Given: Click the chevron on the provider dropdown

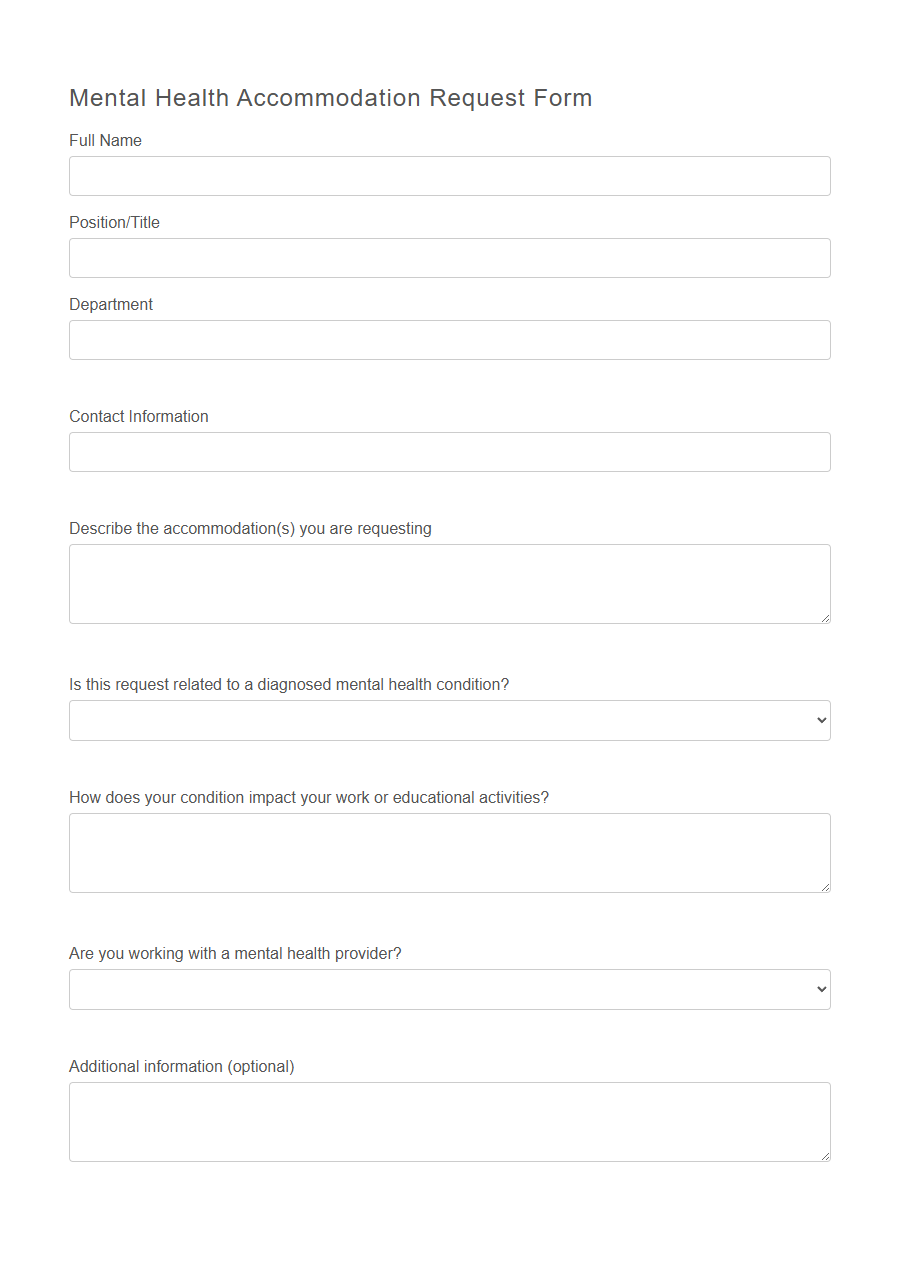Looking at the screenshot, I should pyautogui.click(x=820, y=988).
